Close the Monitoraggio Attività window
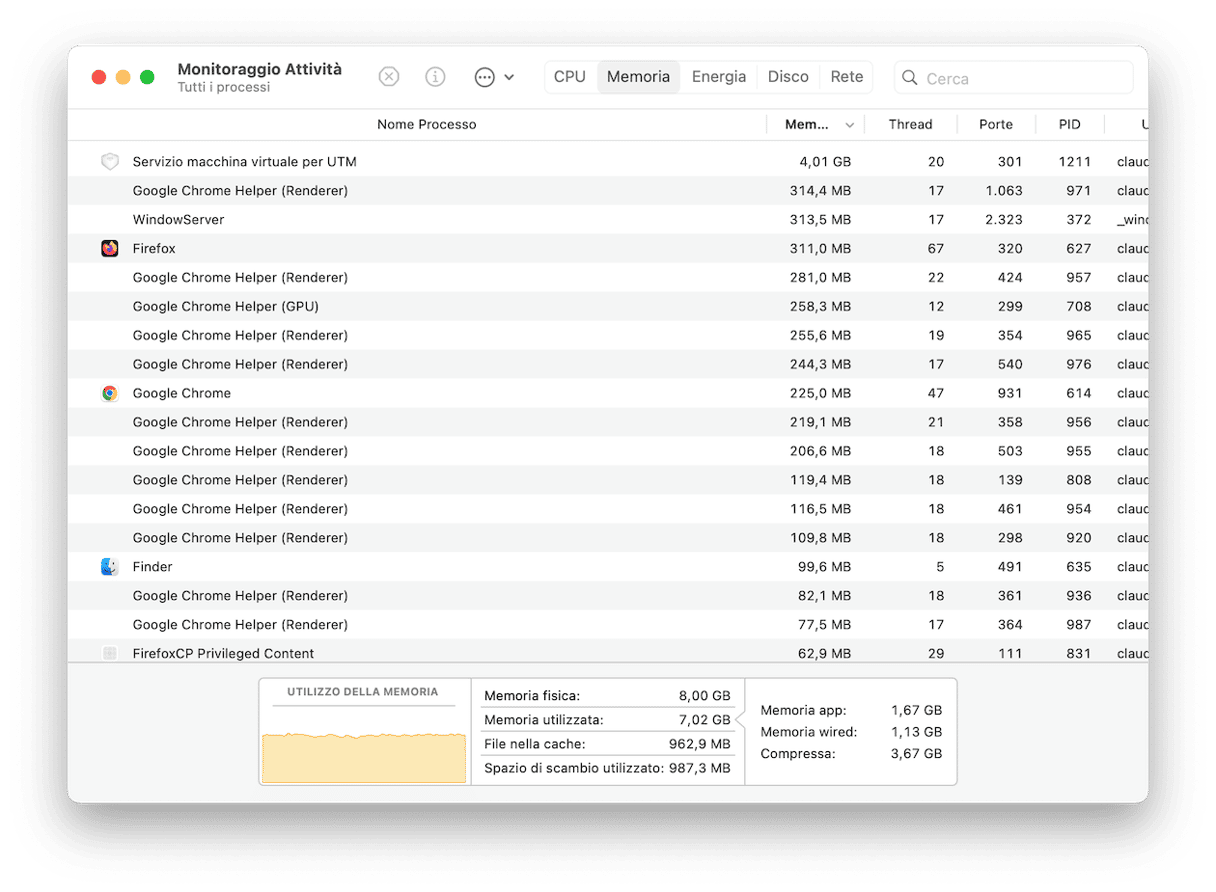1216x892 pixels. coord(99,77)
